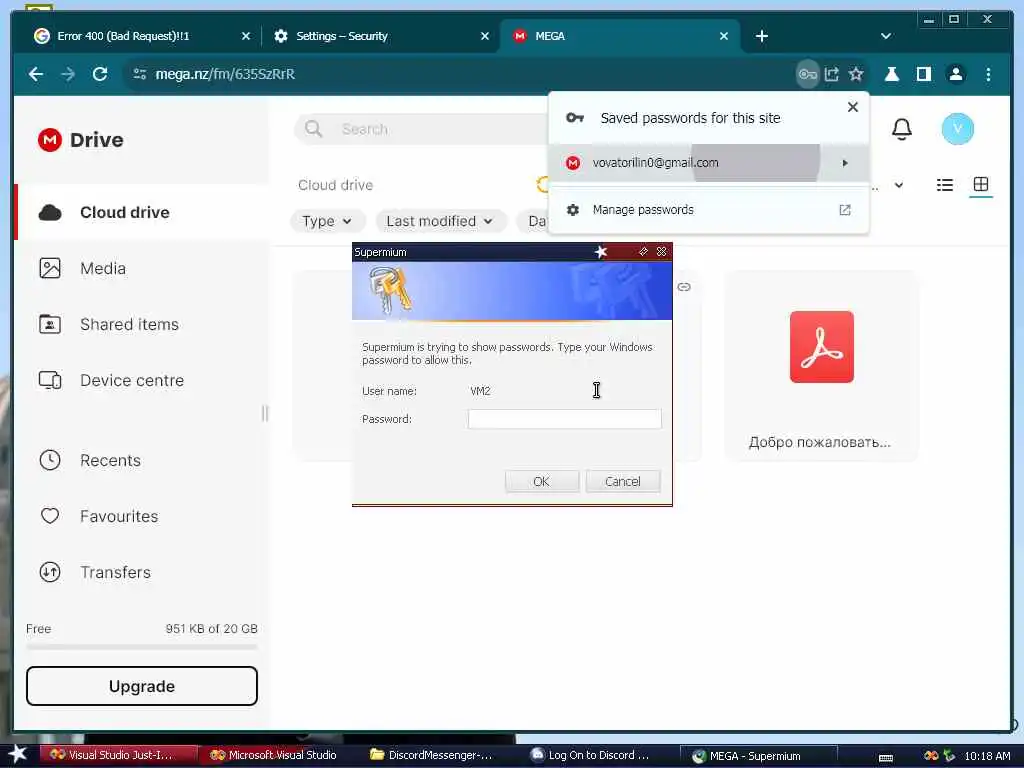Image resolution: width=1024 pixels, height=768 pixels.
Task: Open Manage passwords link
Action: (709, 210)
